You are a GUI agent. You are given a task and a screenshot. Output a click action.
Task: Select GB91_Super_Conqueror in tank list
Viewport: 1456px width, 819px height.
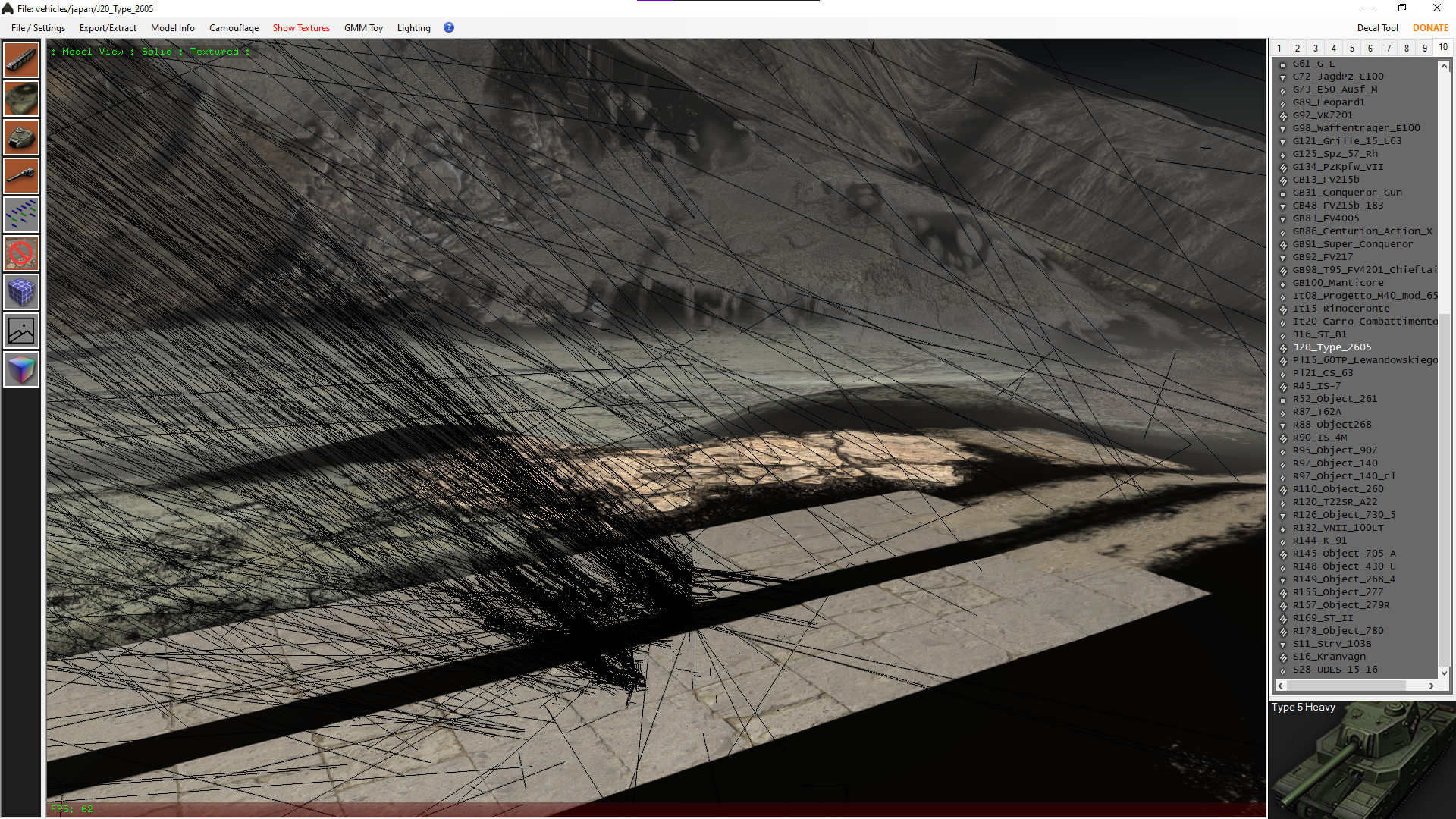pos(1353,244)
